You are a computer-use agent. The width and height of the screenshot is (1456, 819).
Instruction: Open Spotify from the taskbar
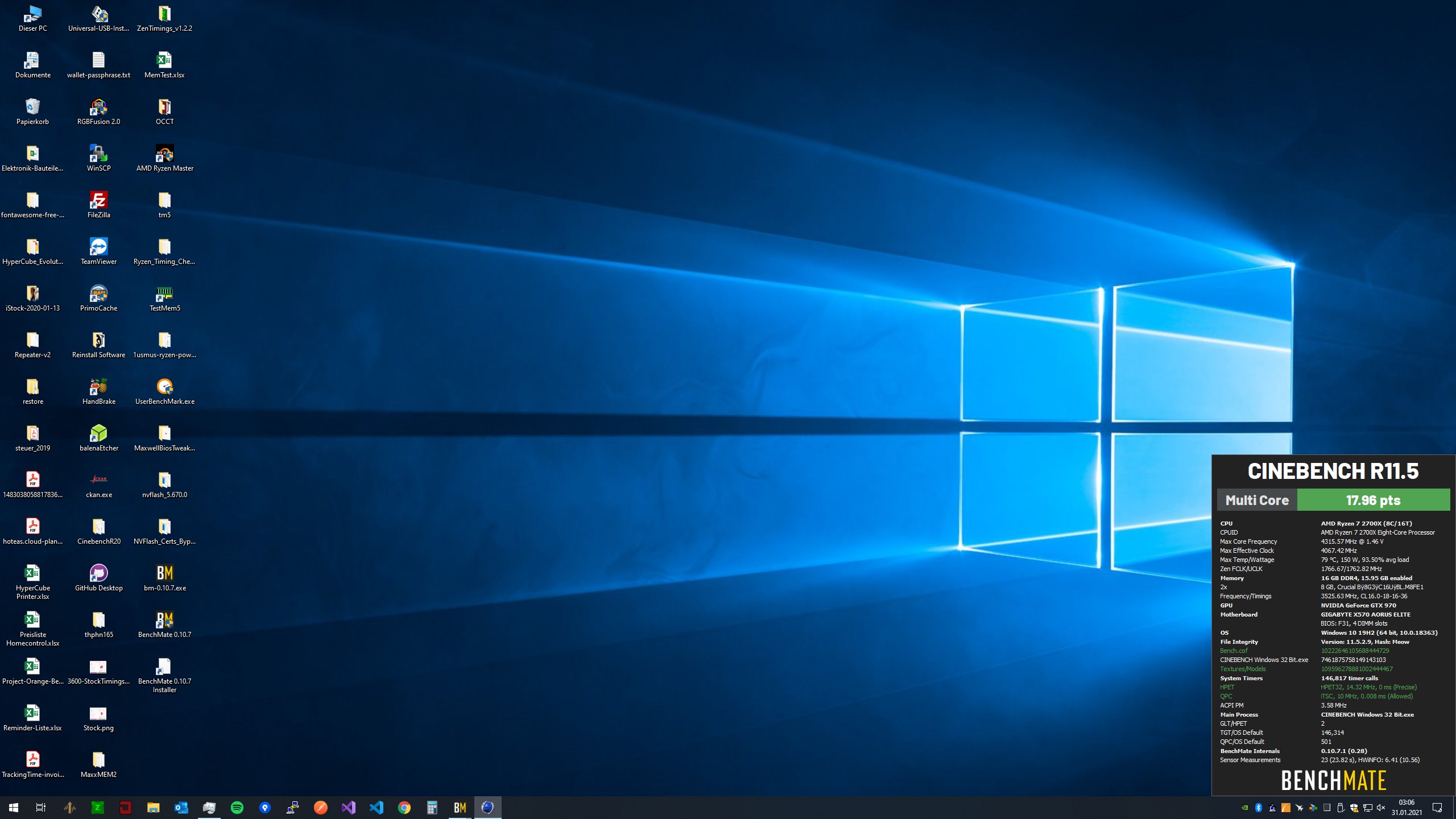coord(237,807)
